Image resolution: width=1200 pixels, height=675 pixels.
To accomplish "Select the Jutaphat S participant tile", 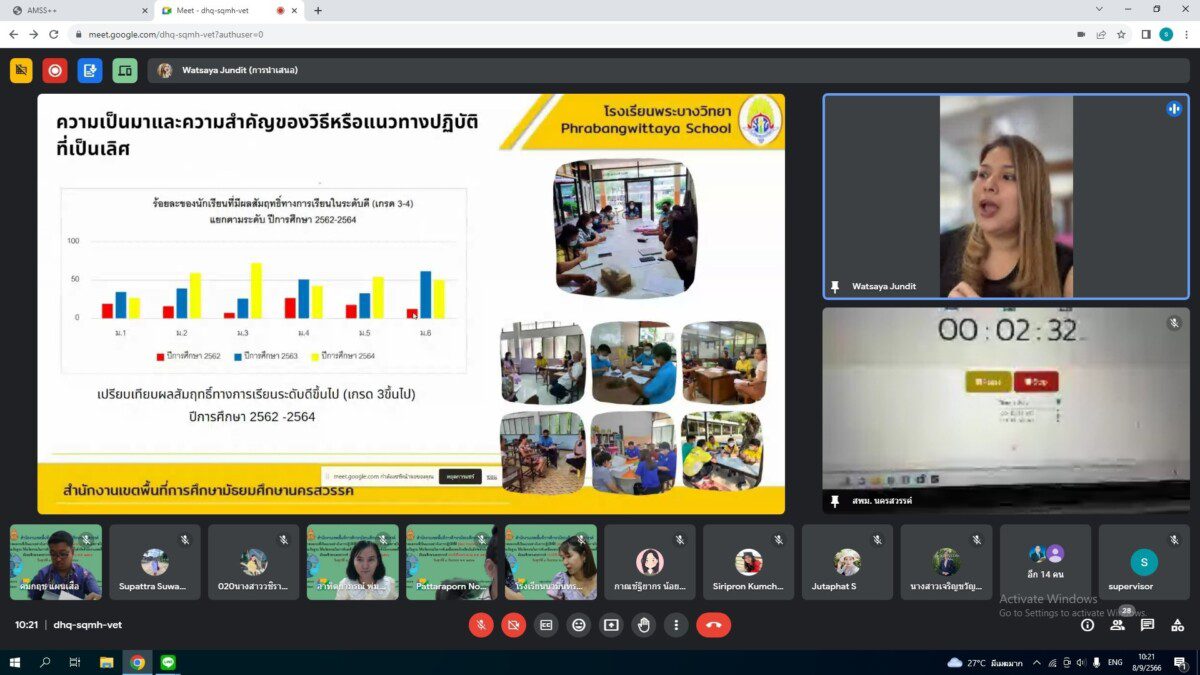I will (847, 562).
